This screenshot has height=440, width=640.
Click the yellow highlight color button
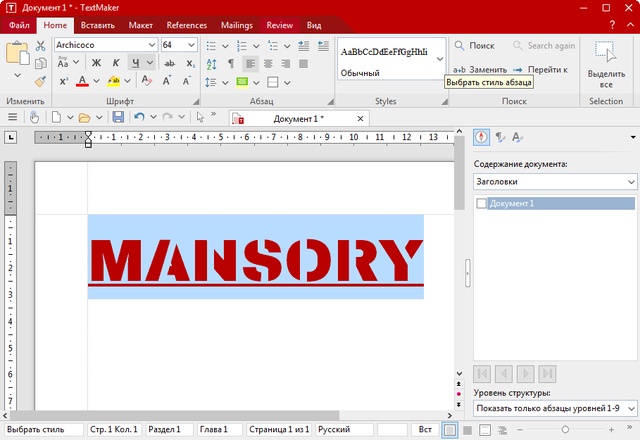(113, 81)
